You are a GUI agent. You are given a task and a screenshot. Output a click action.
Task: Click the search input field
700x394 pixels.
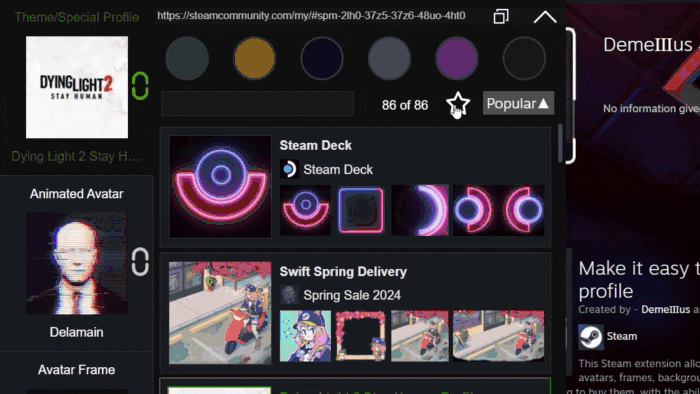[258, 104]
